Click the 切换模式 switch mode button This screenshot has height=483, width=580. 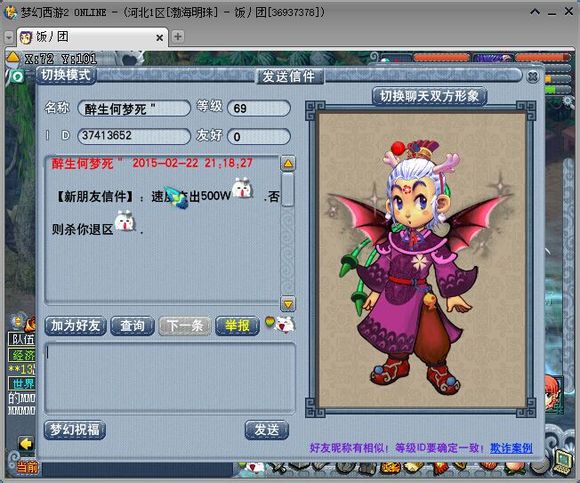click(x=66, y=75)
